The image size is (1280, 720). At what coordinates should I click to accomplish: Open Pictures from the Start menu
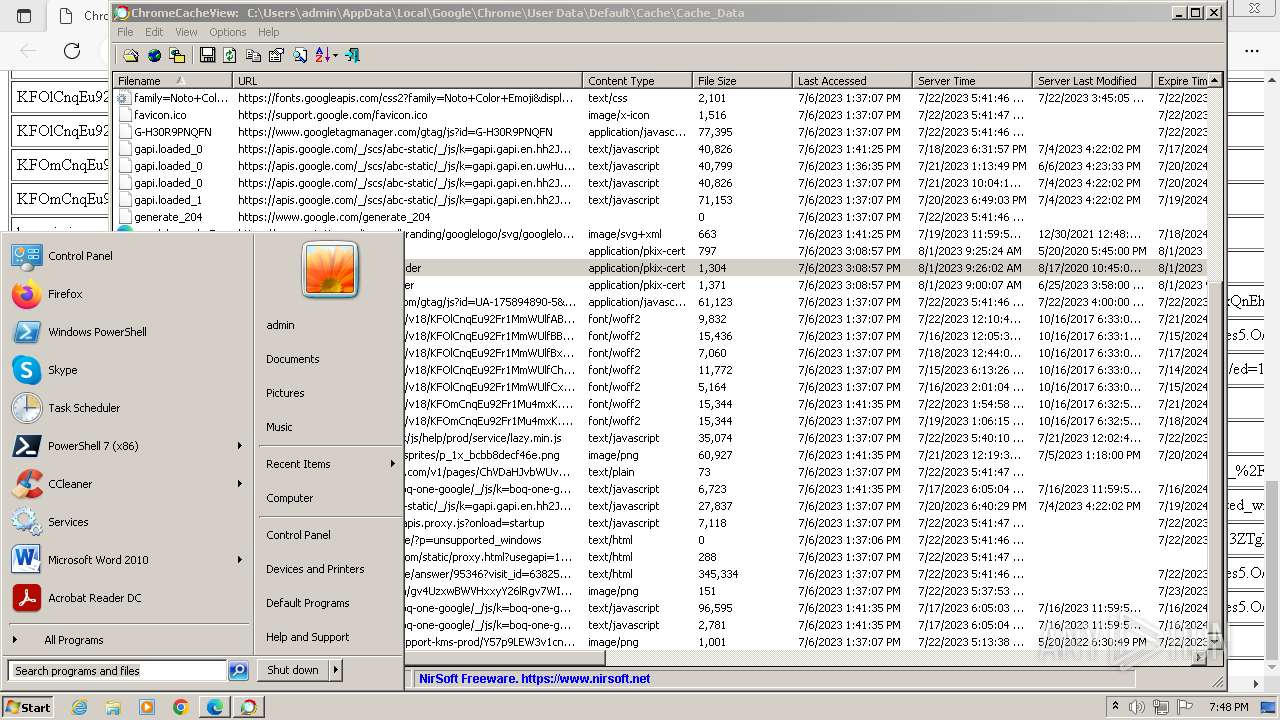pyautogui.click(x=285, y=393)
